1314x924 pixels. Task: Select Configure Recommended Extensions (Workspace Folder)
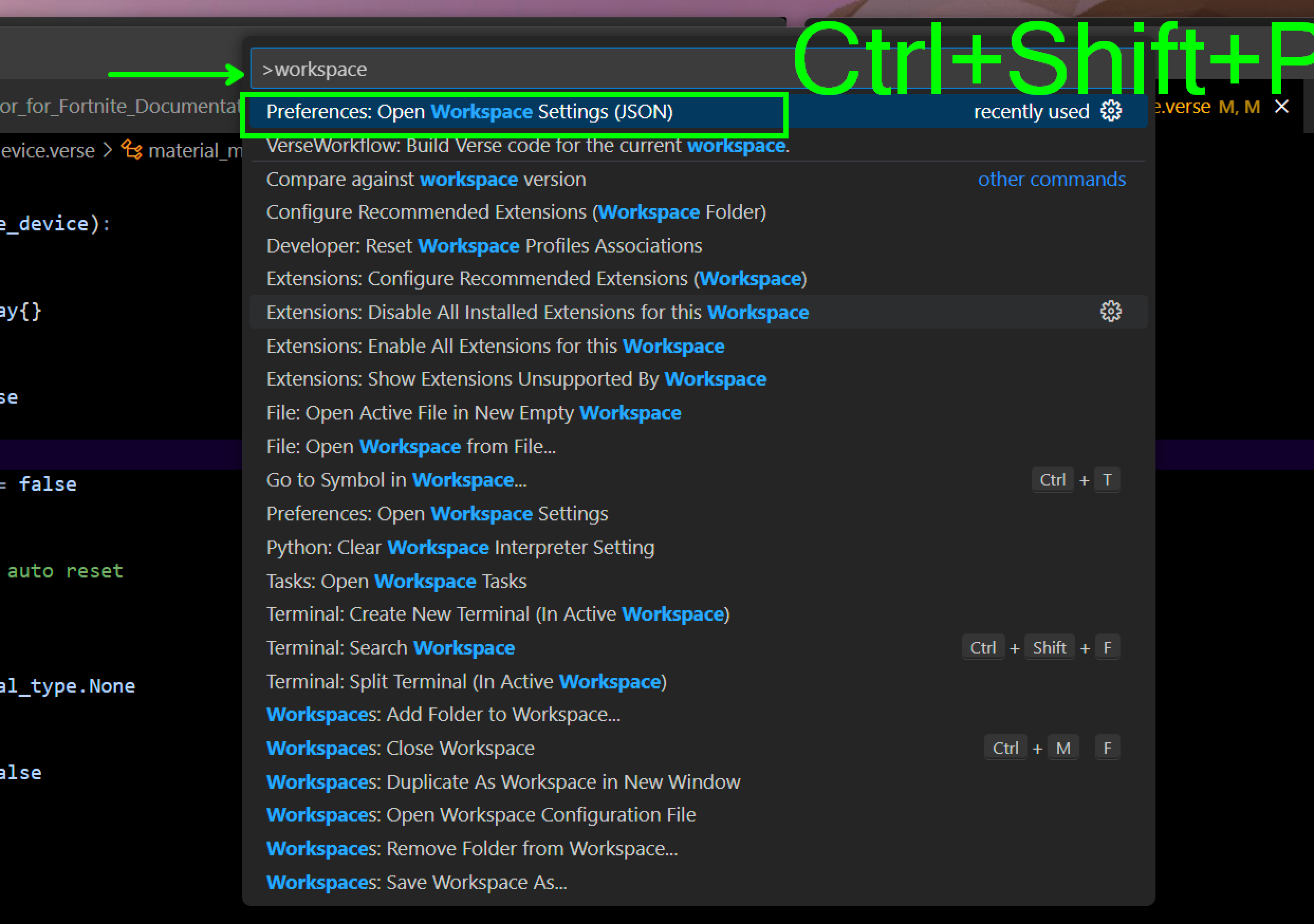click(x=515, y=212)
